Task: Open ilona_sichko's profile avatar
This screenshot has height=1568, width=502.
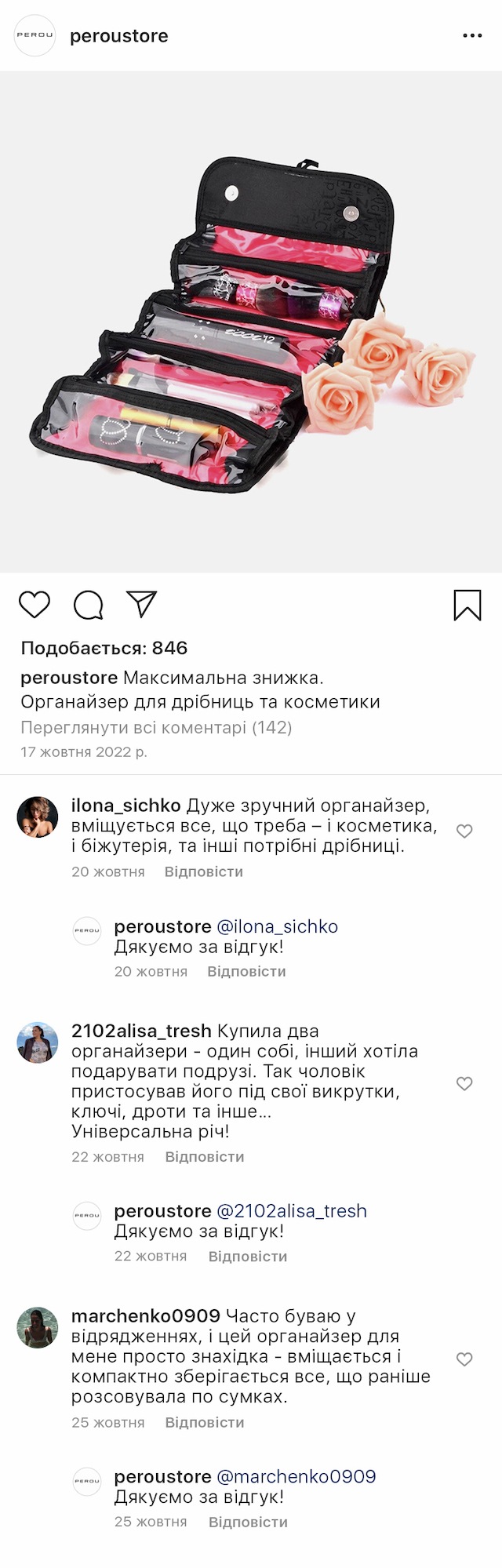Action: (x=38, y=818)
